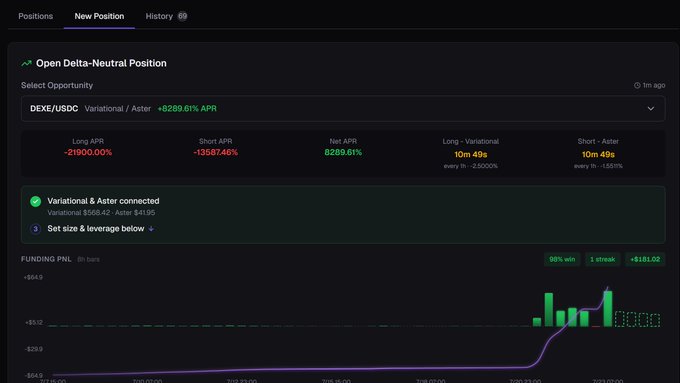Click the '1m ago' timestamp
The width and height of the screenshot is (680, 383).
coord(654,85)
